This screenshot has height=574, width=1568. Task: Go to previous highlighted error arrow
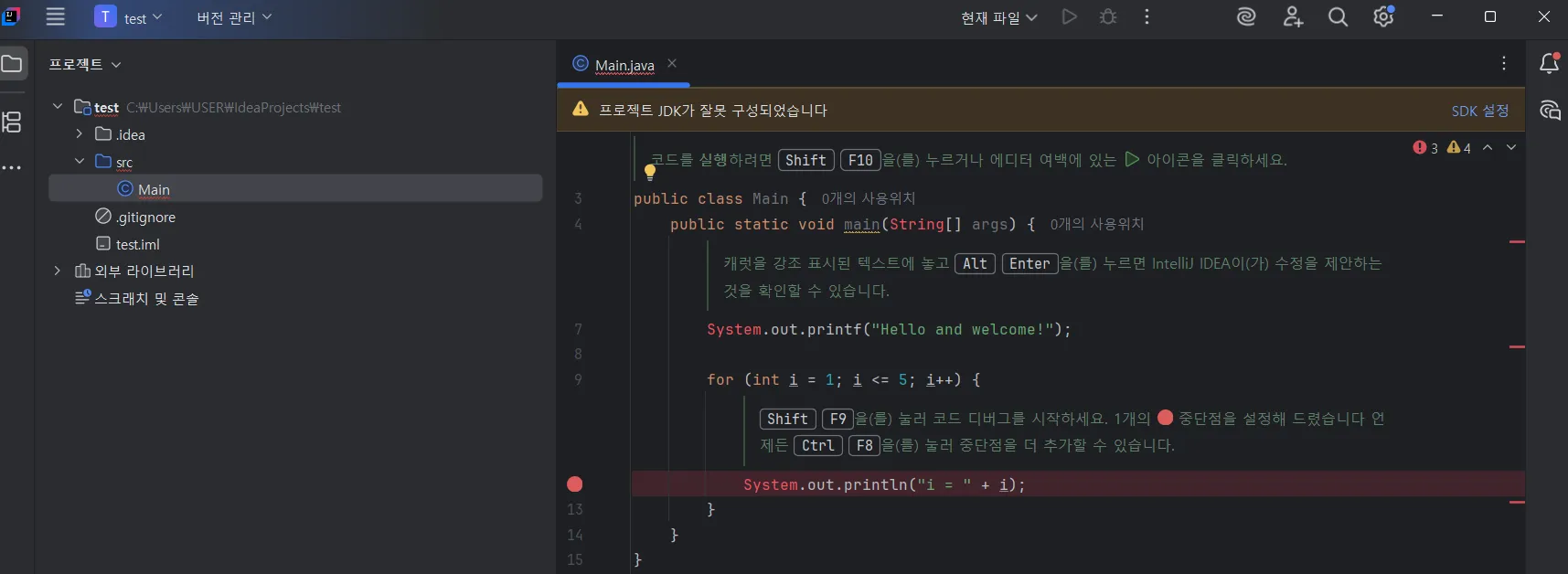[x=1488, y=147]
